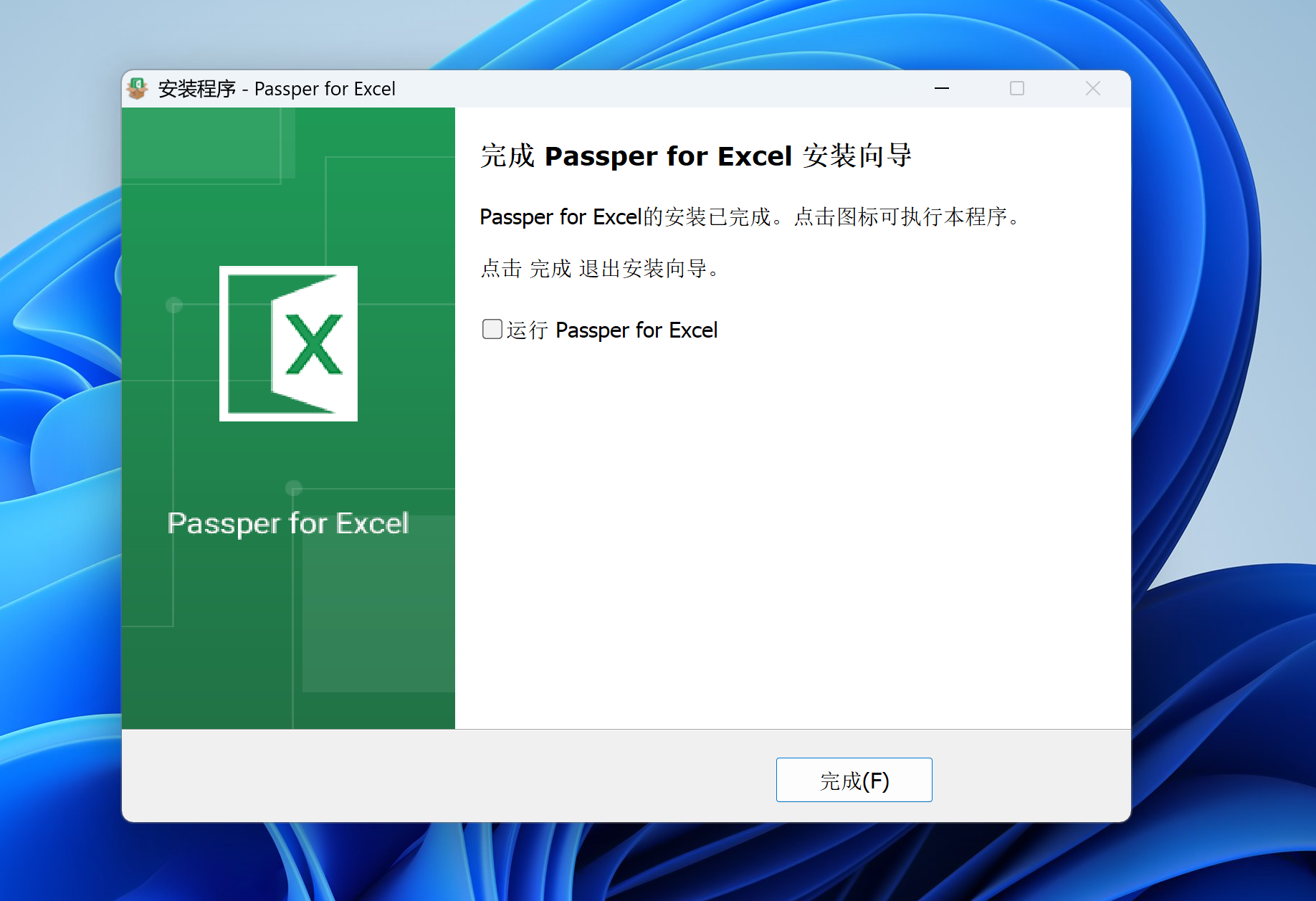The height and width of the screenshot is (901, 1316).
Task: Click the heading 完成 Passper for Excel 安装向导
Action: click(695, 156)
